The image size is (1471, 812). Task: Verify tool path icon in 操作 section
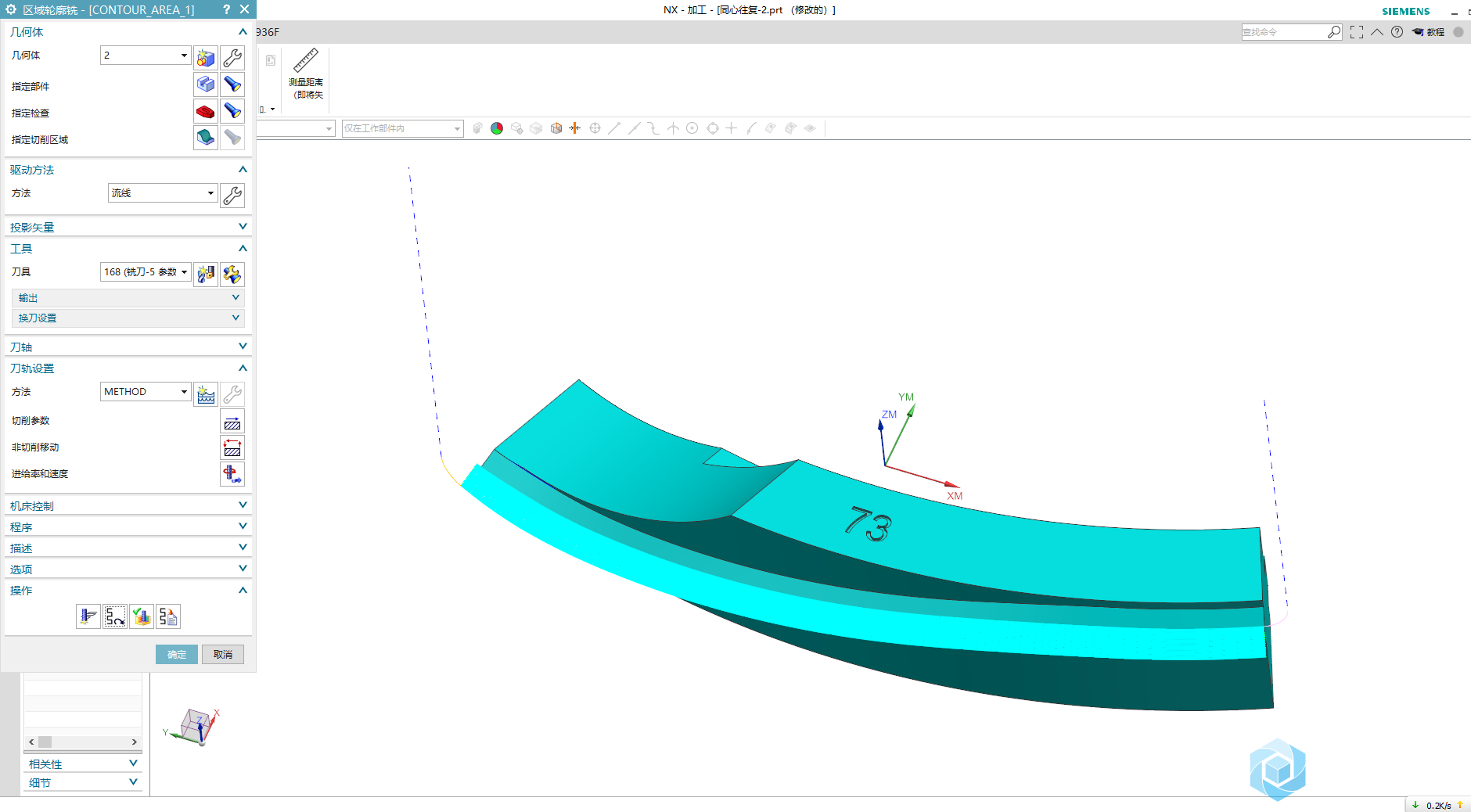[x=142, y=616]
